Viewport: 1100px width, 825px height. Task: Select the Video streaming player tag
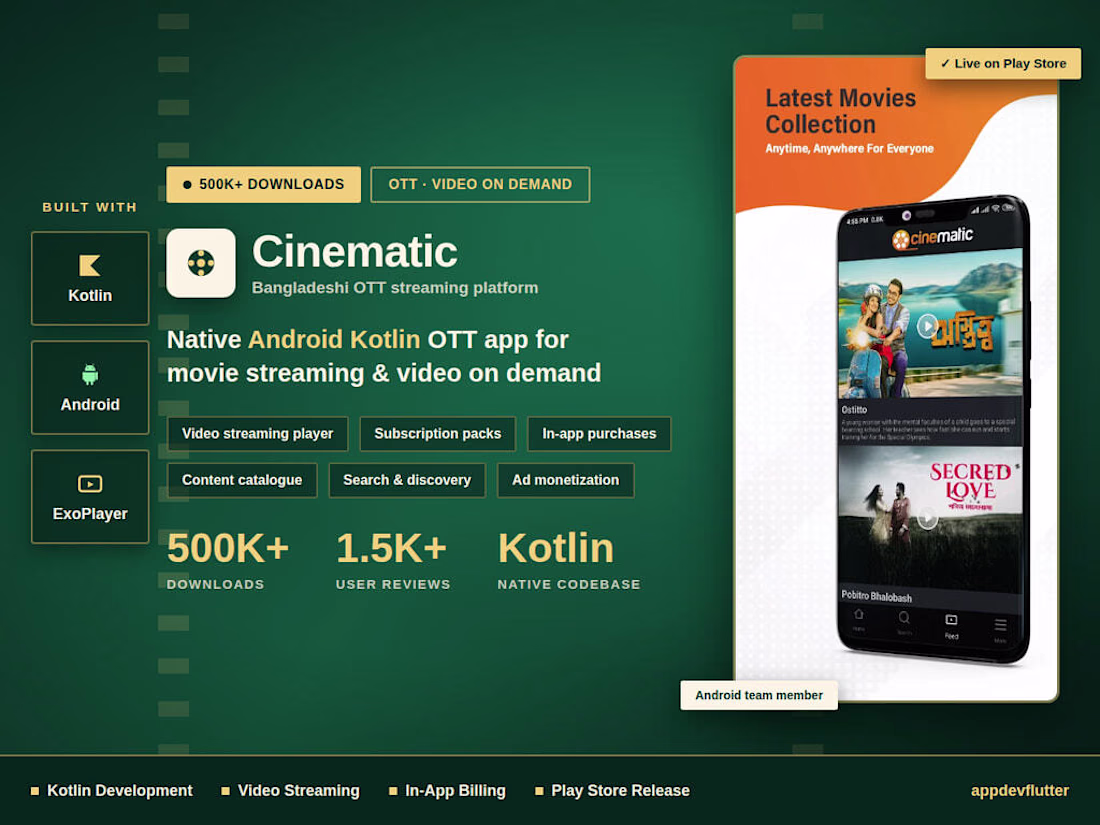[x=257, y=434]
